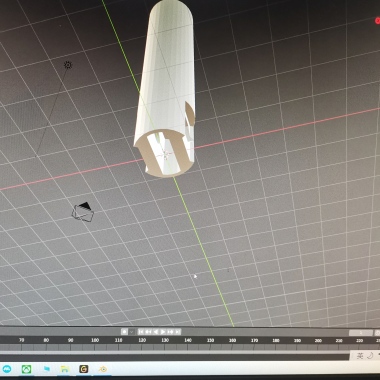Screen dimensions: 380x380
Task: Open File Explorer from the taskbar
Action: coord(65,369)
